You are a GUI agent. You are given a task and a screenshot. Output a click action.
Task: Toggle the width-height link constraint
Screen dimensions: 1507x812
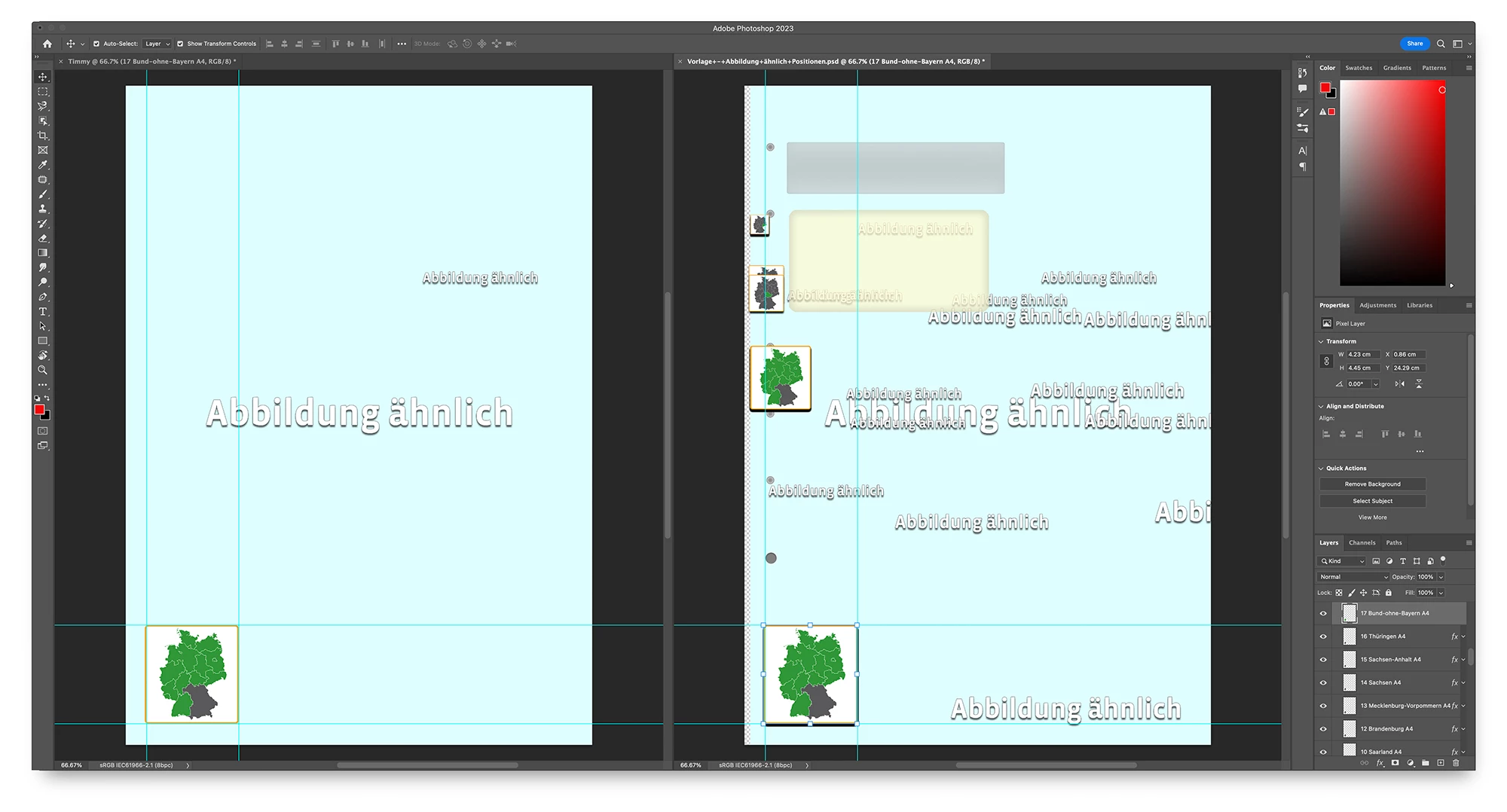pos(1327,362)
